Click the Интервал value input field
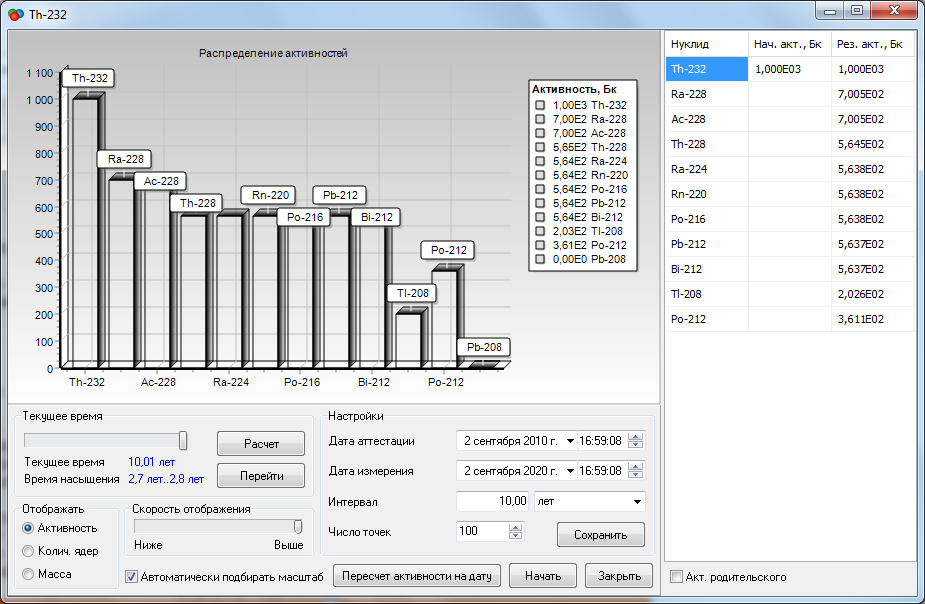 [492, 501]
